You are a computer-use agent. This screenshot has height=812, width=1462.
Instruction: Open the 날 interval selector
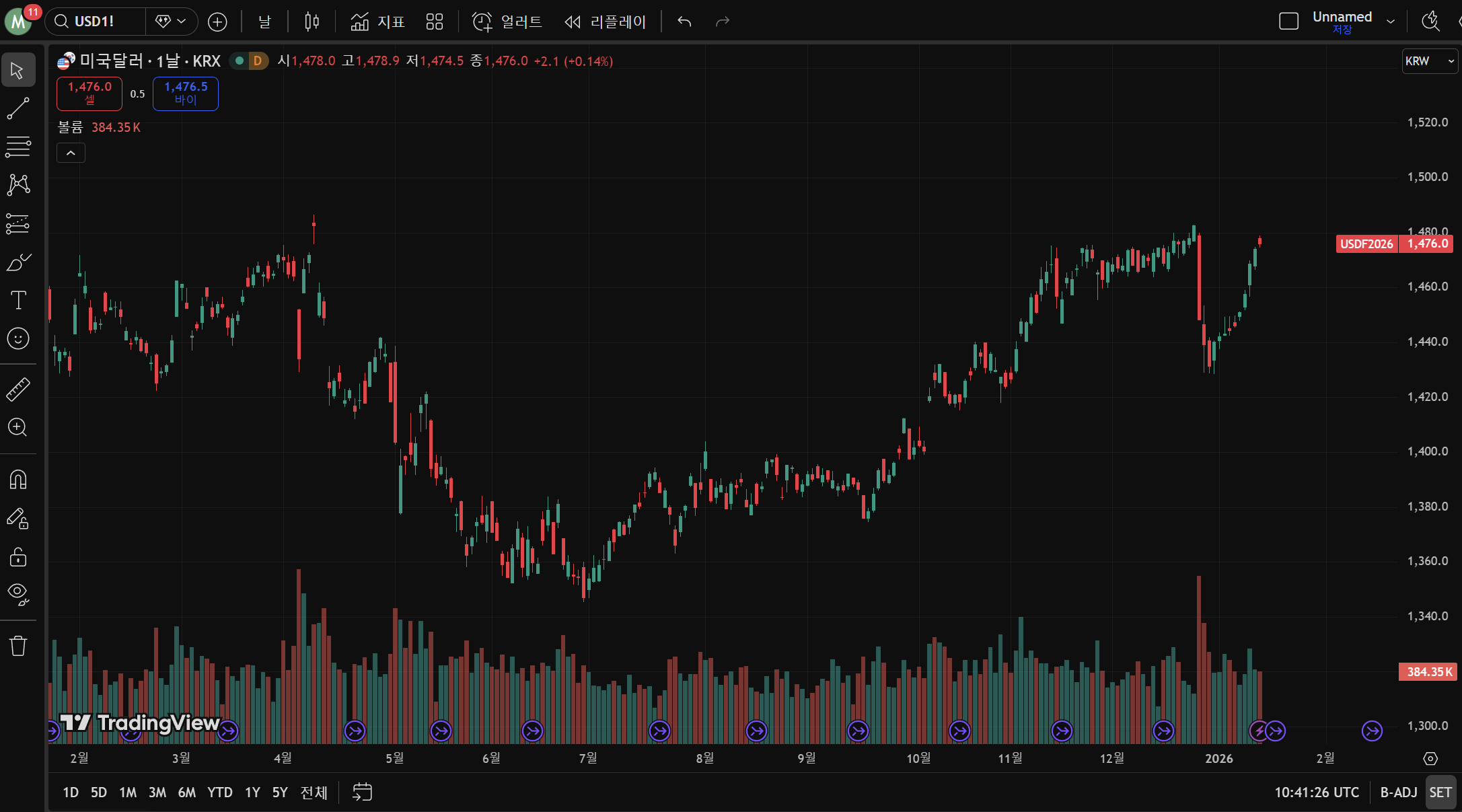click(x=264, y=22)
